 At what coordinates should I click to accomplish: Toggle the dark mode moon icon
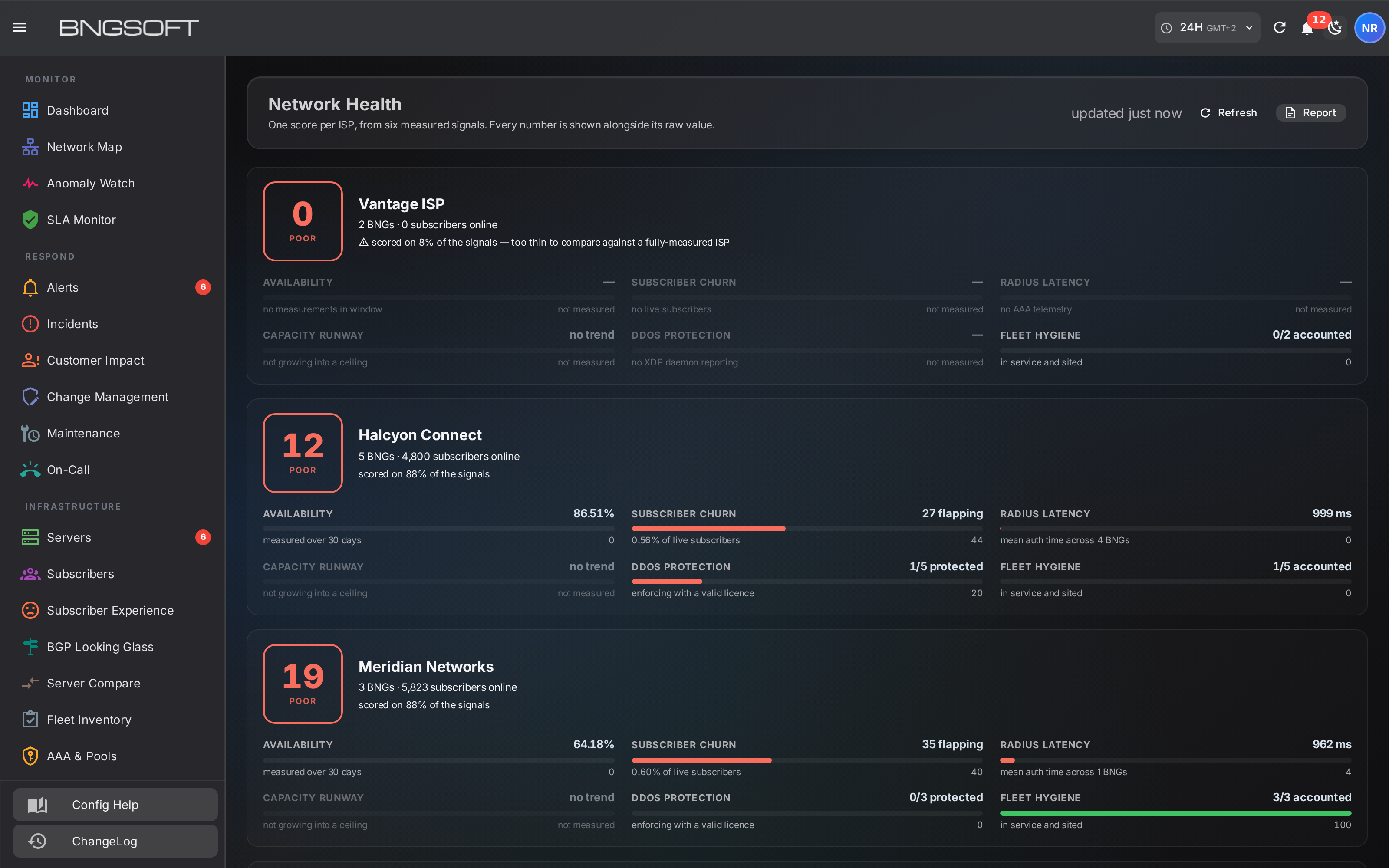tap(1335, 27)
